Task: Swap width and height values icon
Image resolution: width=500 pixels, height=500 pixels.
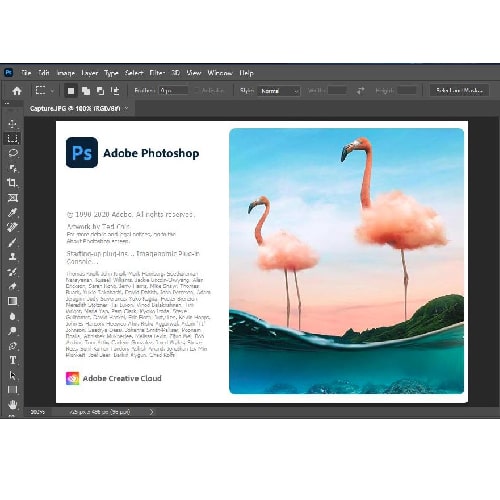Action: coord(360,91)
